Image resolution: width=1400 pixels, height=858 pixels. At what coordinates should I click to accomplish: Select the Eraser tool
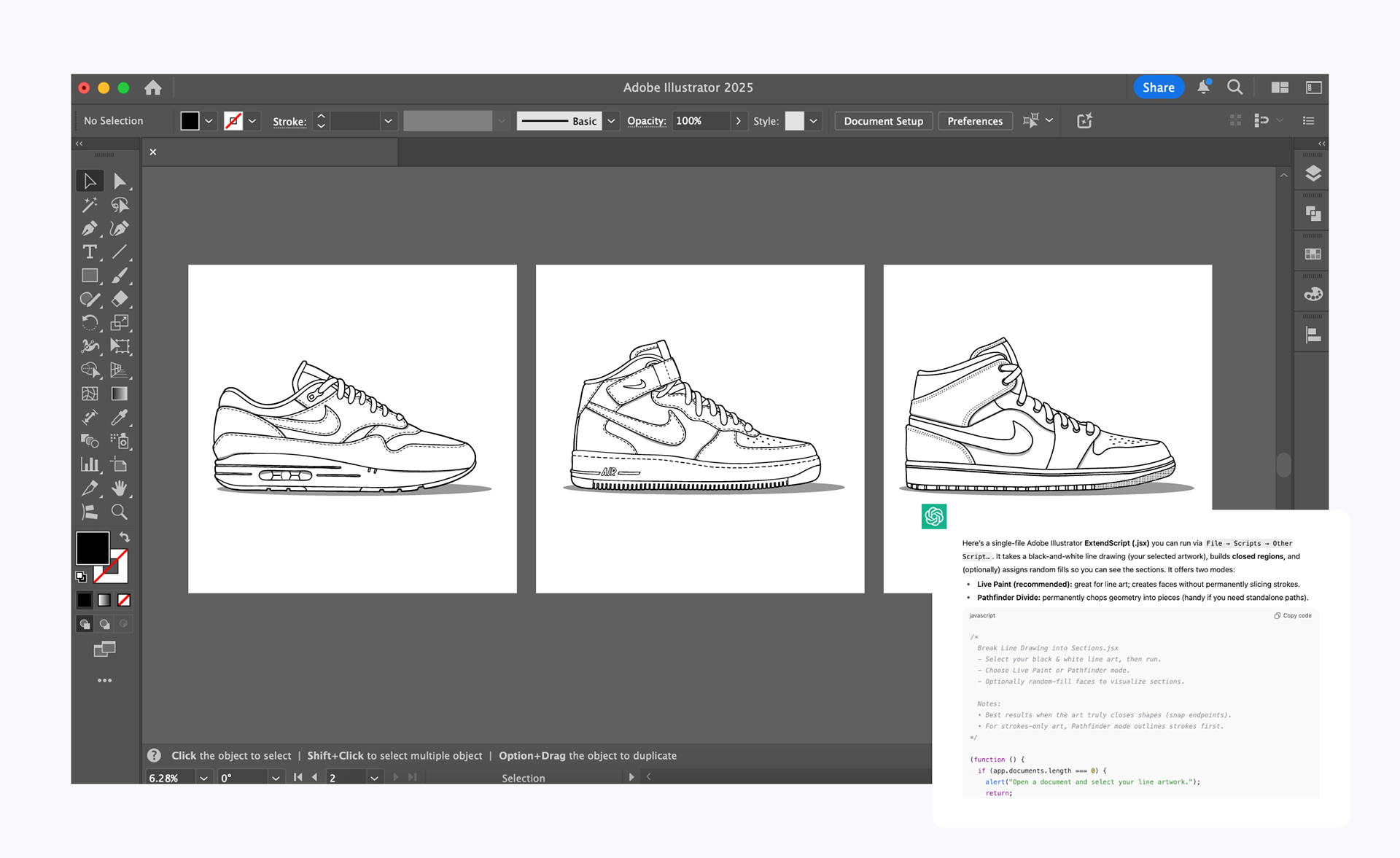click(120, 299)
